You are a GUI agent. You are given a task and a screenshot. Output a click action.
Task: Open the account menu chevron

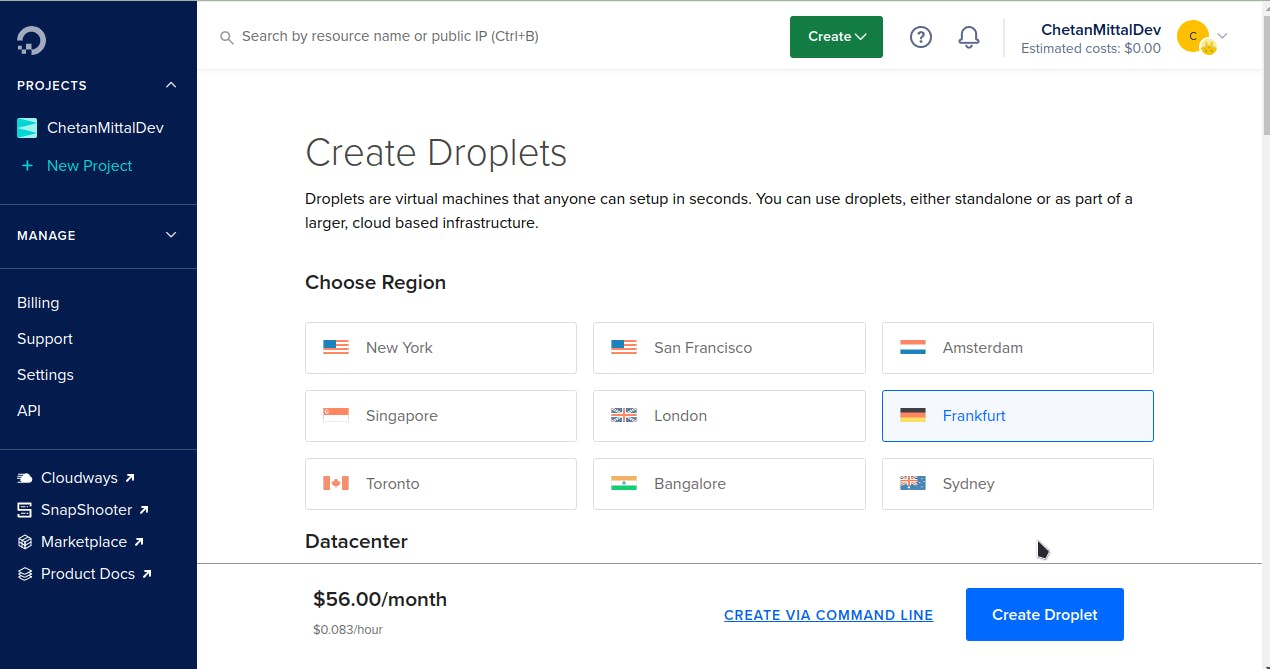(x=1222, y=36)
